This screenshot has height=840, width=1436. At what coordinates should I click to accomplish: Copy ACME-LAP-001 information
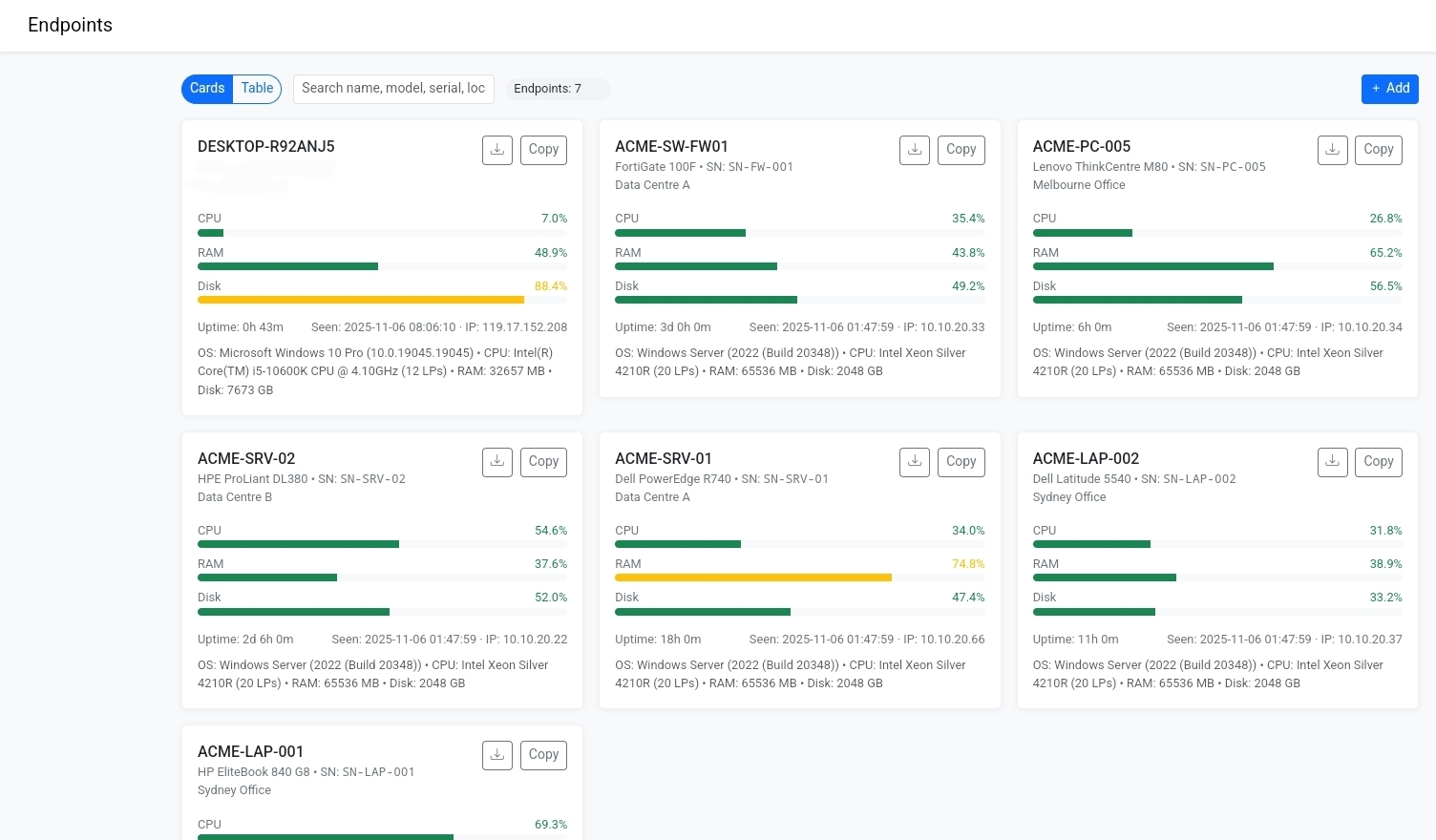[543, 755]
